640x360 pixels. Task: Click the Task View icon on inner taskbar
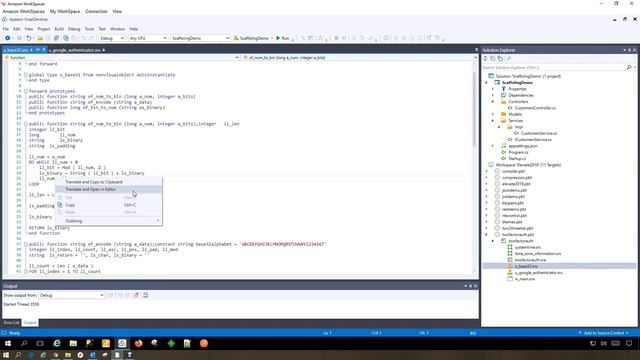click(x=40, y=343)
